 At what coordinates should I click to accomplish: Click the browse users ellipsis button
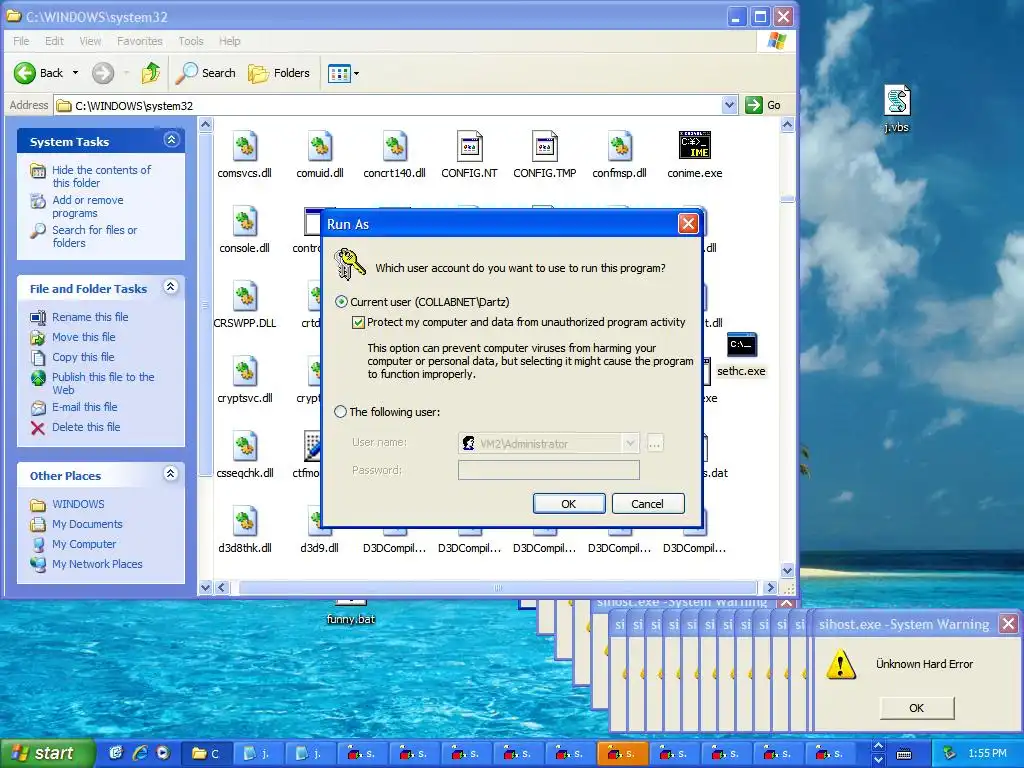pos(654,443)
